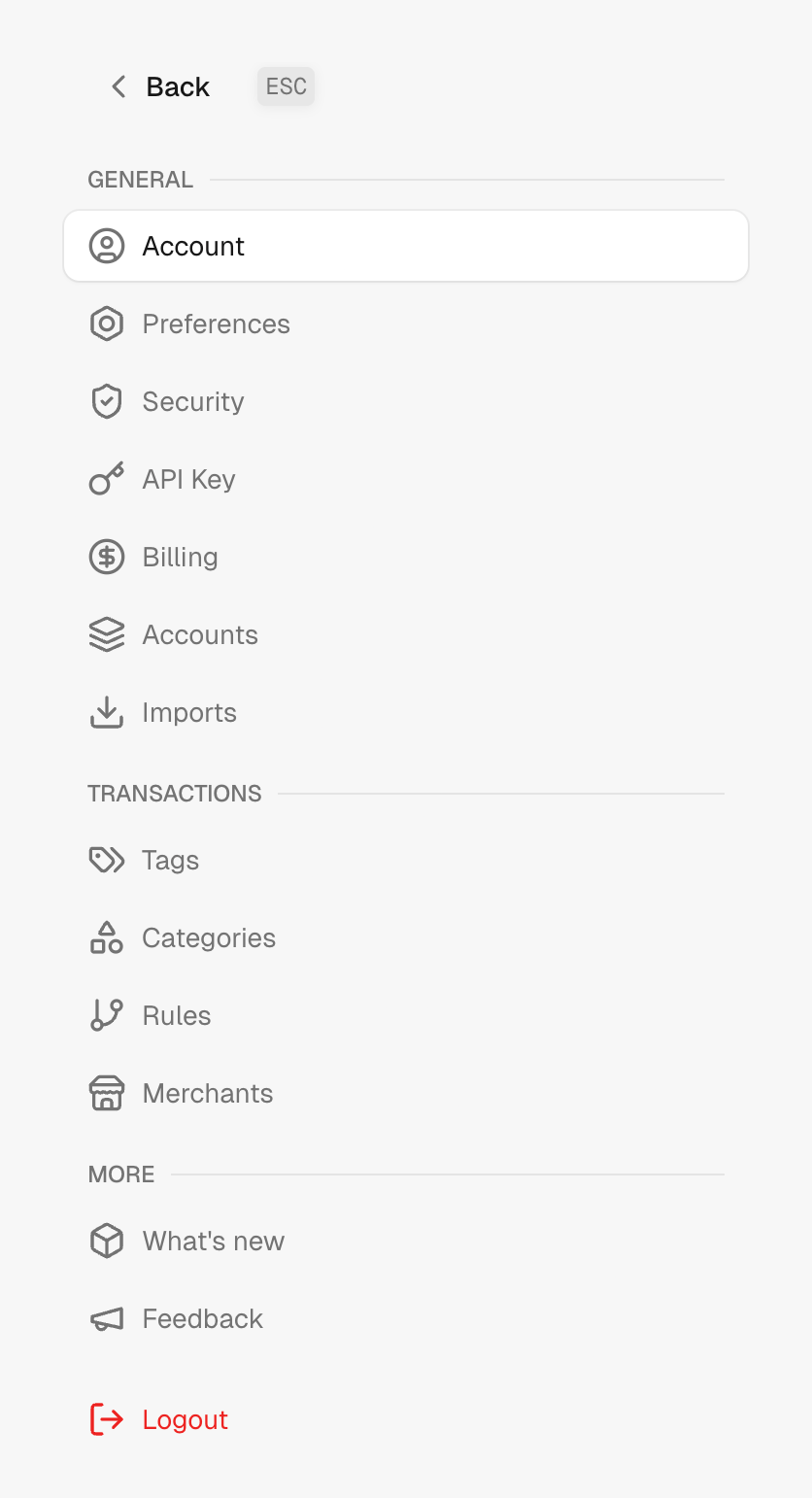Select Merchants under Transactions
The height and width of the screenshot is (1498, 812).
pos(207,1093)
